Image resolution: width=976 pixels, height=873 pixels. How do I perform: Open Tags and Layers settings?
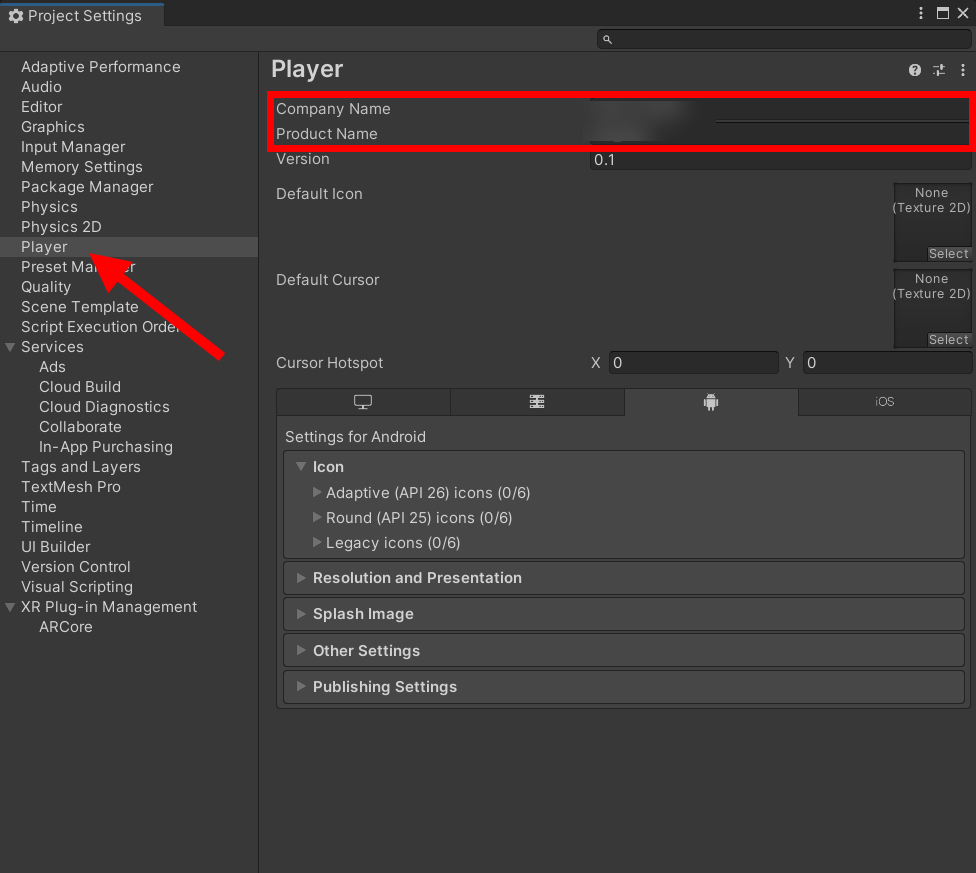(x=81, y=467)
